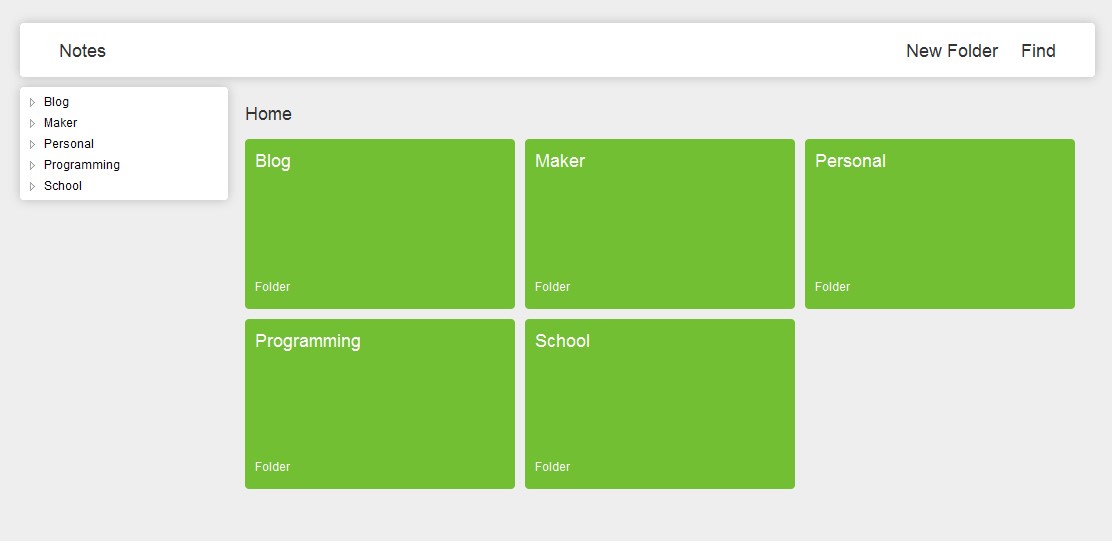Expand the Personal node in sidebar
The width and height of the screenshot is (1112, 541).
(32, 144)
